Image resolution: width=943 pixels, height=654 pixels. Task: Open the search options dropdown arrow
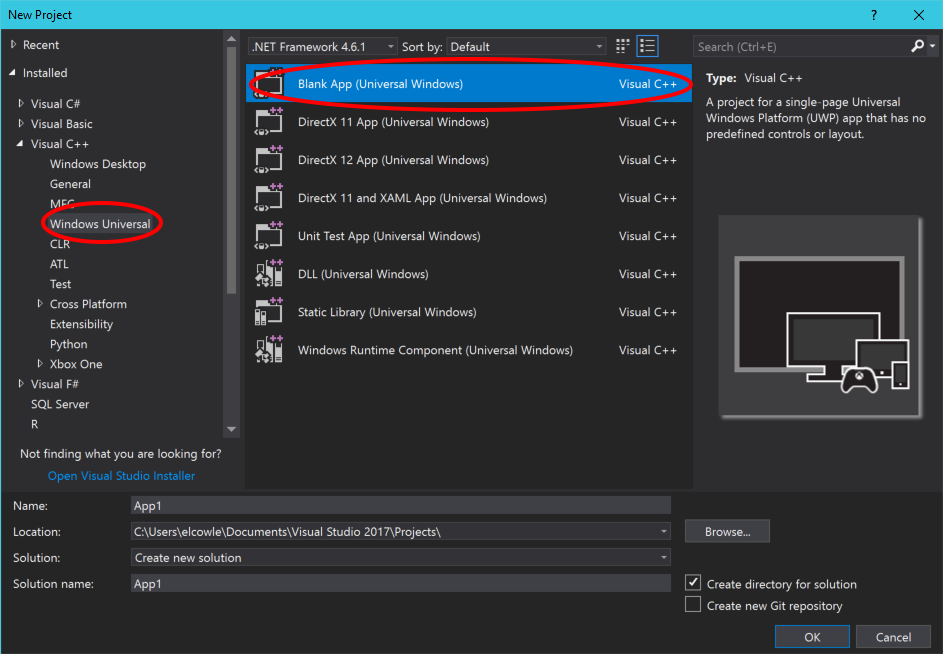click(932, 46)
